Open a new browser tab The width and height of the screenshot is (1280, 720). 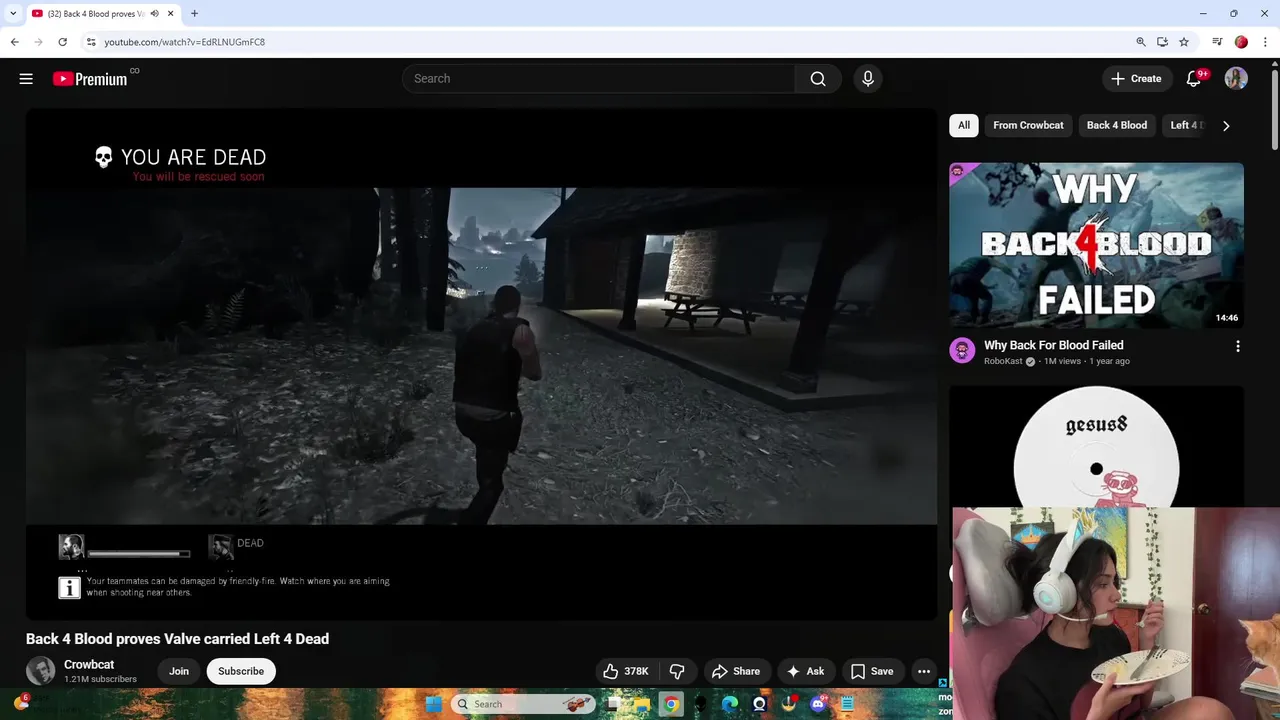pyautogui.click(x=194, y=13)
